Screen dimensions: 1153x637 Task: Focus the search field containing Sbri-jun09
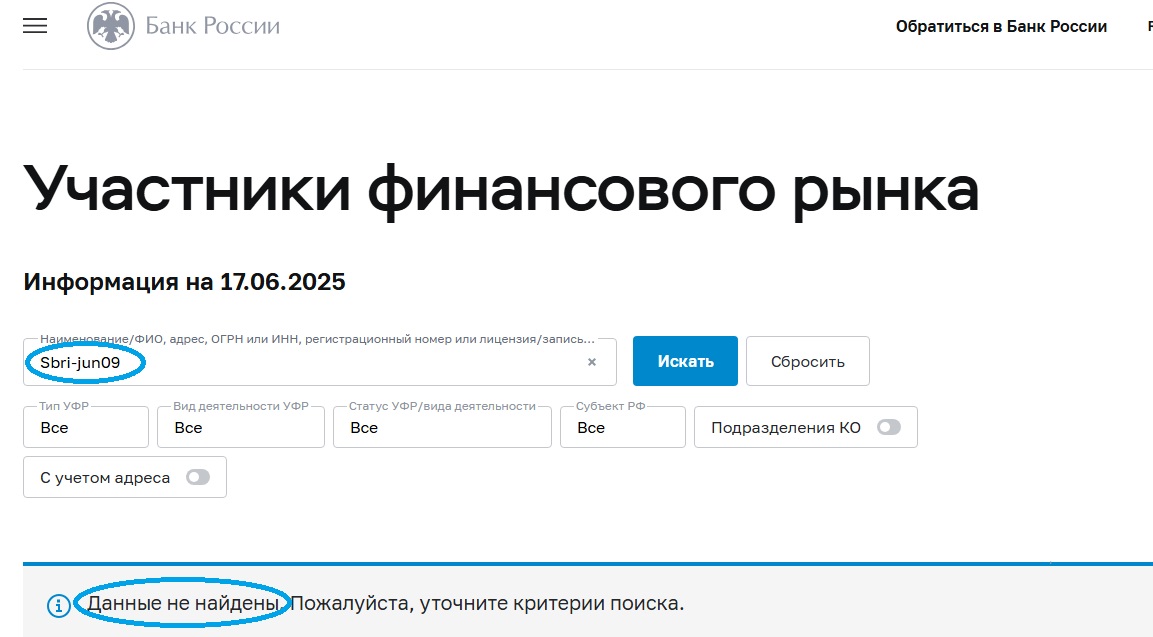pyautogui.click(x=320, y=362)
